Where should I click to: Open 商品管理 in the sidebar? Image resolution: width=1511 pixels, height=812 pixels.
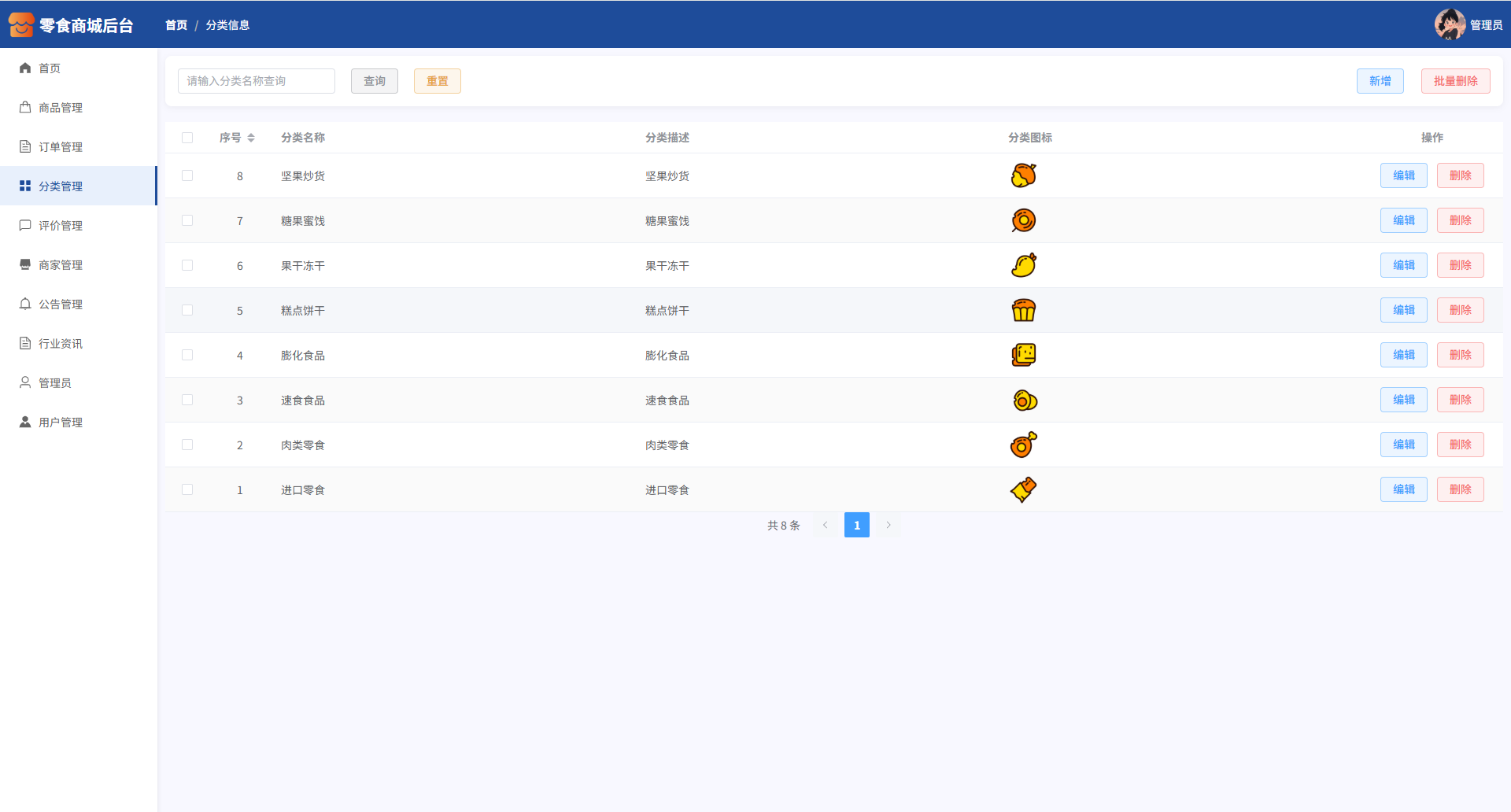coord(61,108)
